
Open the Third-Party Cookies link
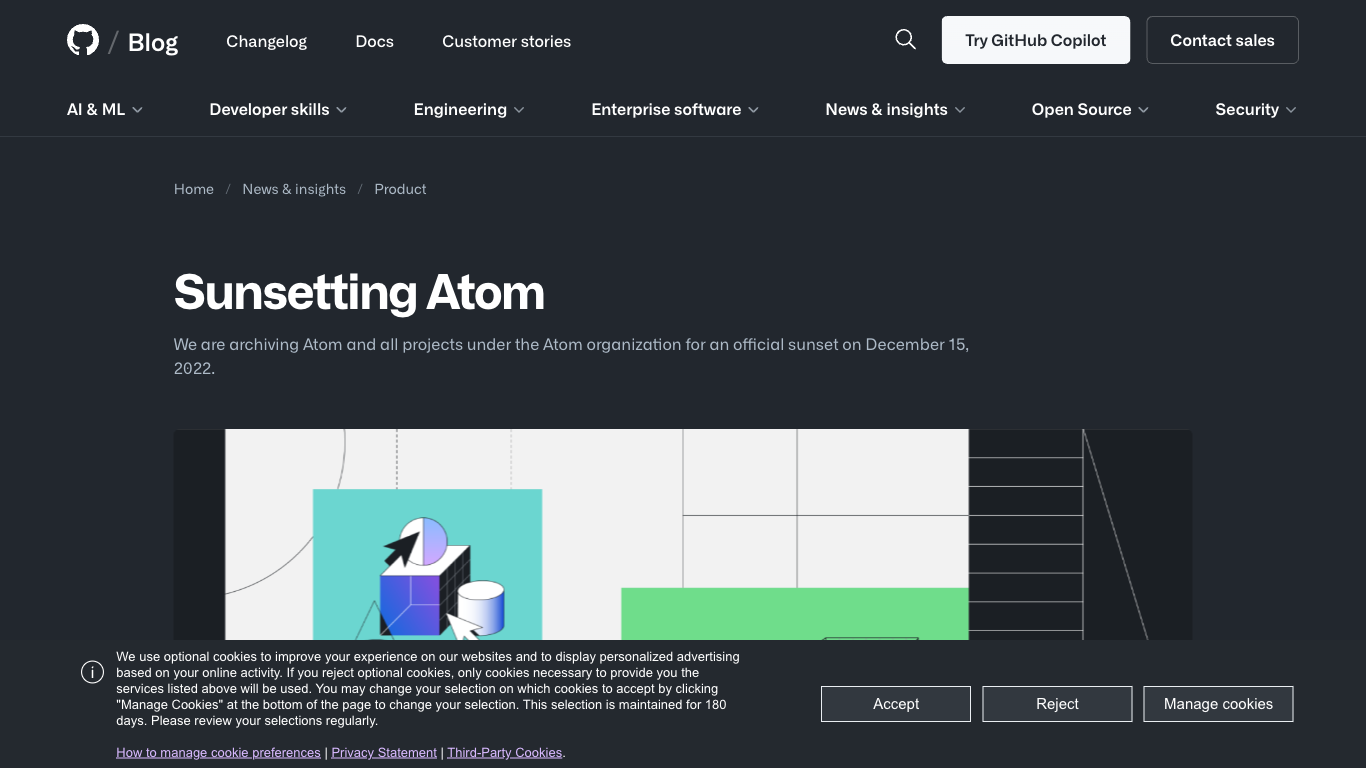point(505,752)
